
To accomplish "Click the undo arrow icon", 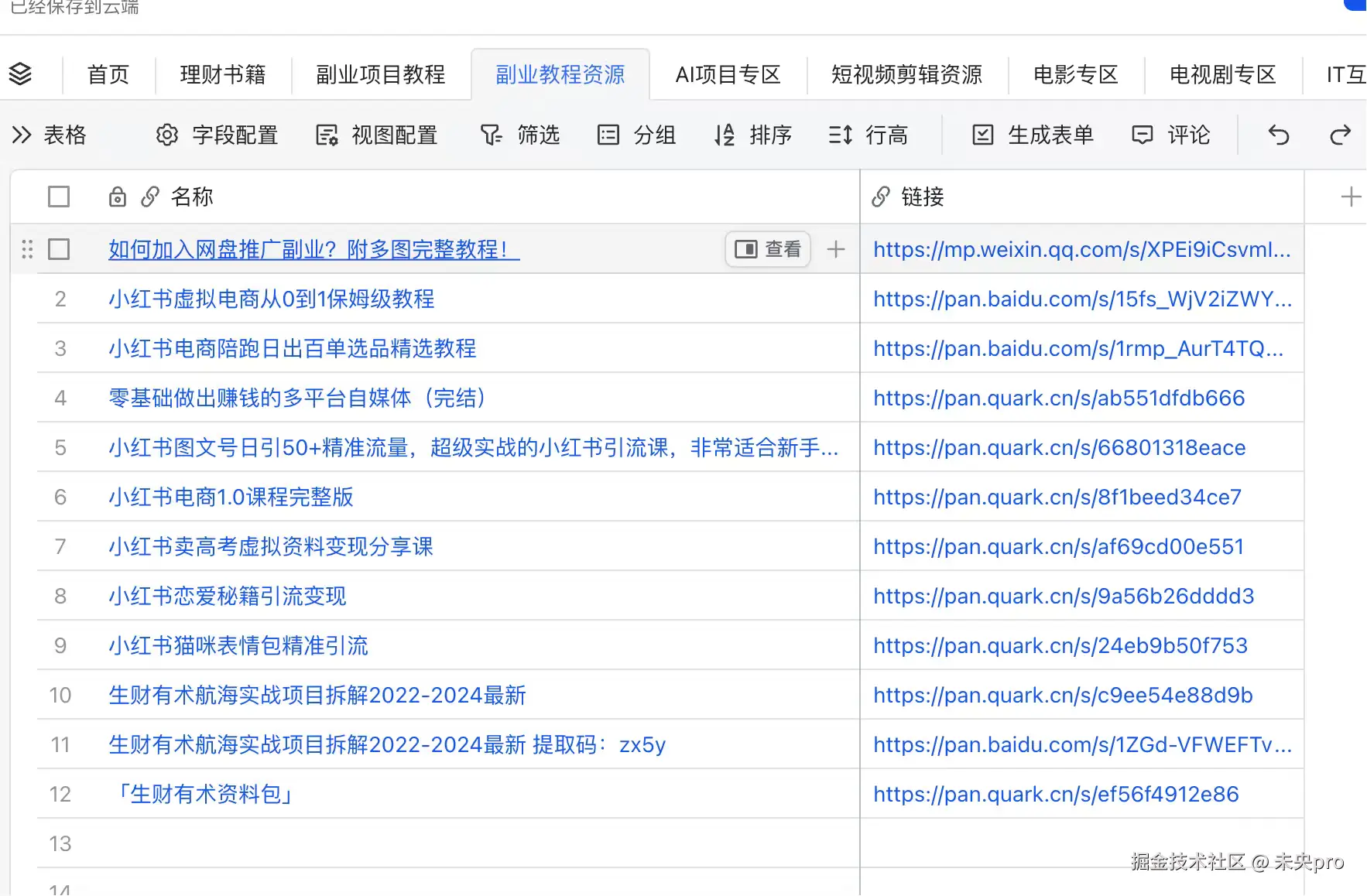I will (x=1277, y=135).
